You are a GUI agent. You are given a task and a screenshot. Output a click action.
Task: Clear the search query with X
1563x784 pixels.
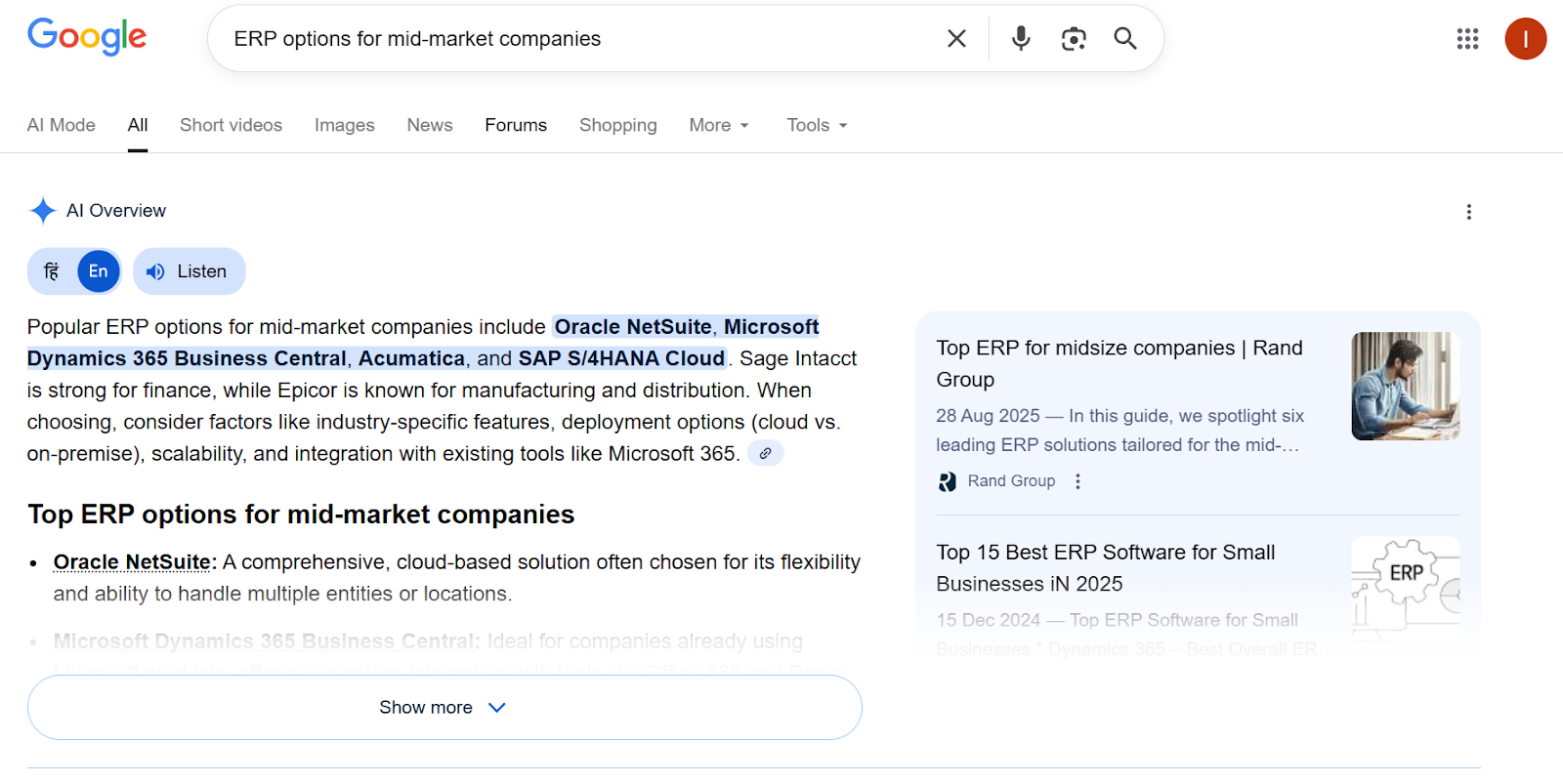(956, 38)
